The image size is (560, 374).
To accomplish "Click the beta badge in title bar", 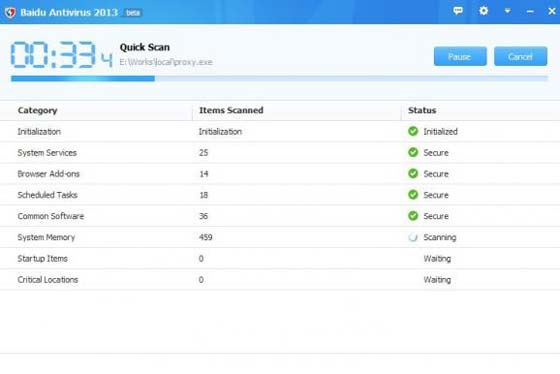I will pyautogui.click(x=133, y=13).
